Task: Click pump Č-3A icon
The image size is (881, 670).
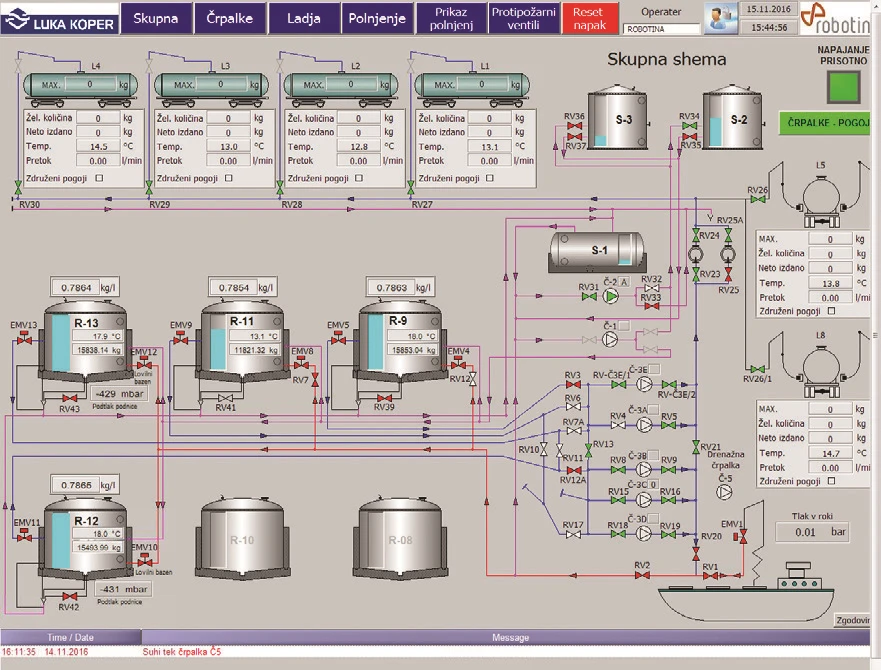Action: [x=643, y=424]
